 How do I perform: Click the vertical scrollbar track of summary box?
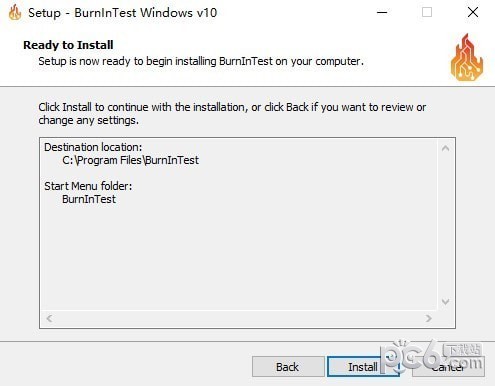[x=445, y=225]
